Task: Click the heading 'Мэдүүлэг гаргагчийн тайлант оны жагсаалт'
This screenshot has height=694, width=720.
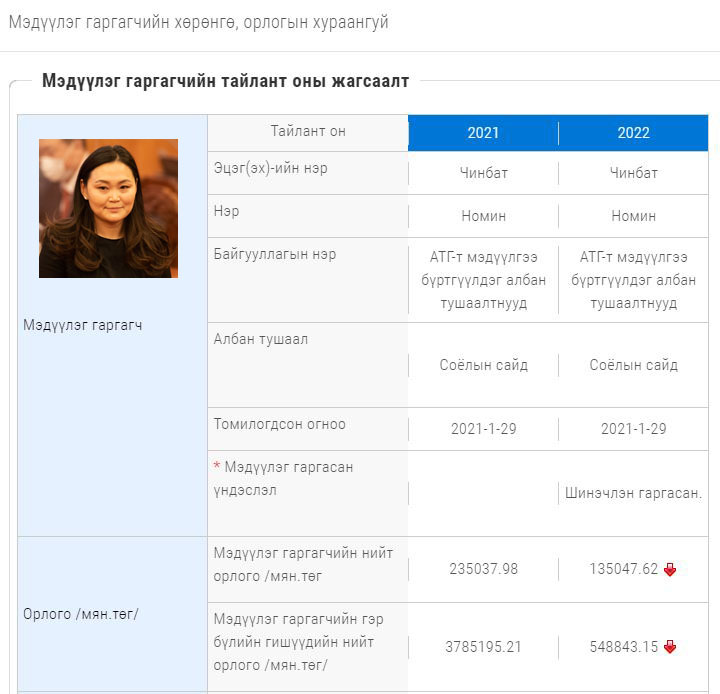Action: click(225, 81)
